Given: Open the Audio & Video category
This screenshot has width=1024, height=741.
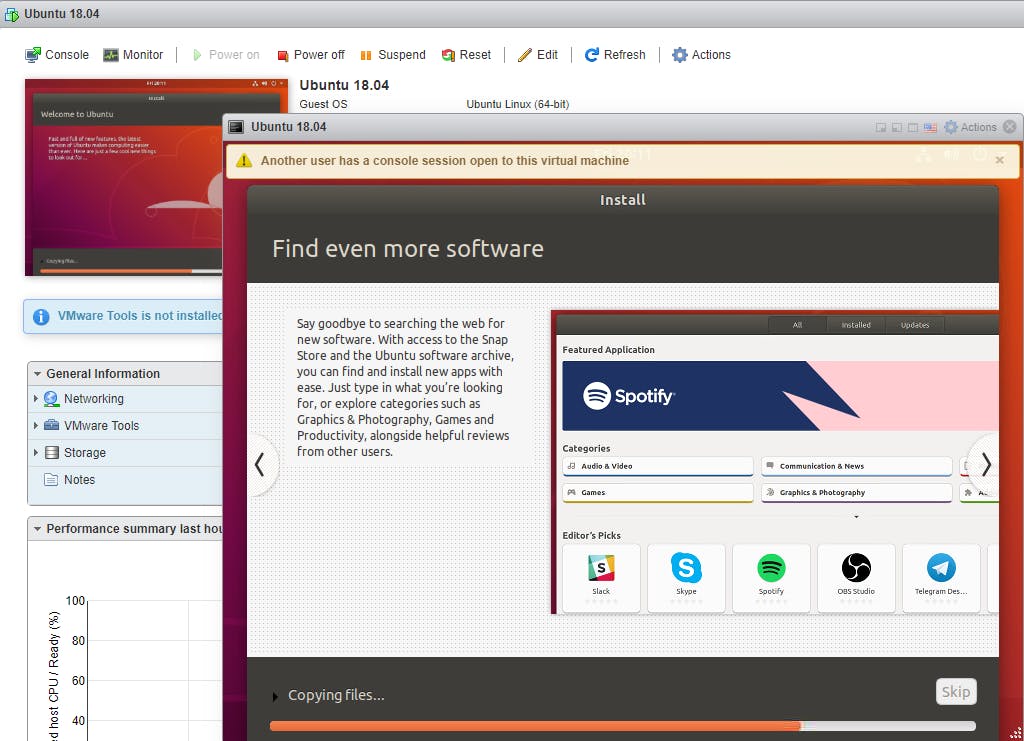Looking at the screenshot, I should (658, 466).
